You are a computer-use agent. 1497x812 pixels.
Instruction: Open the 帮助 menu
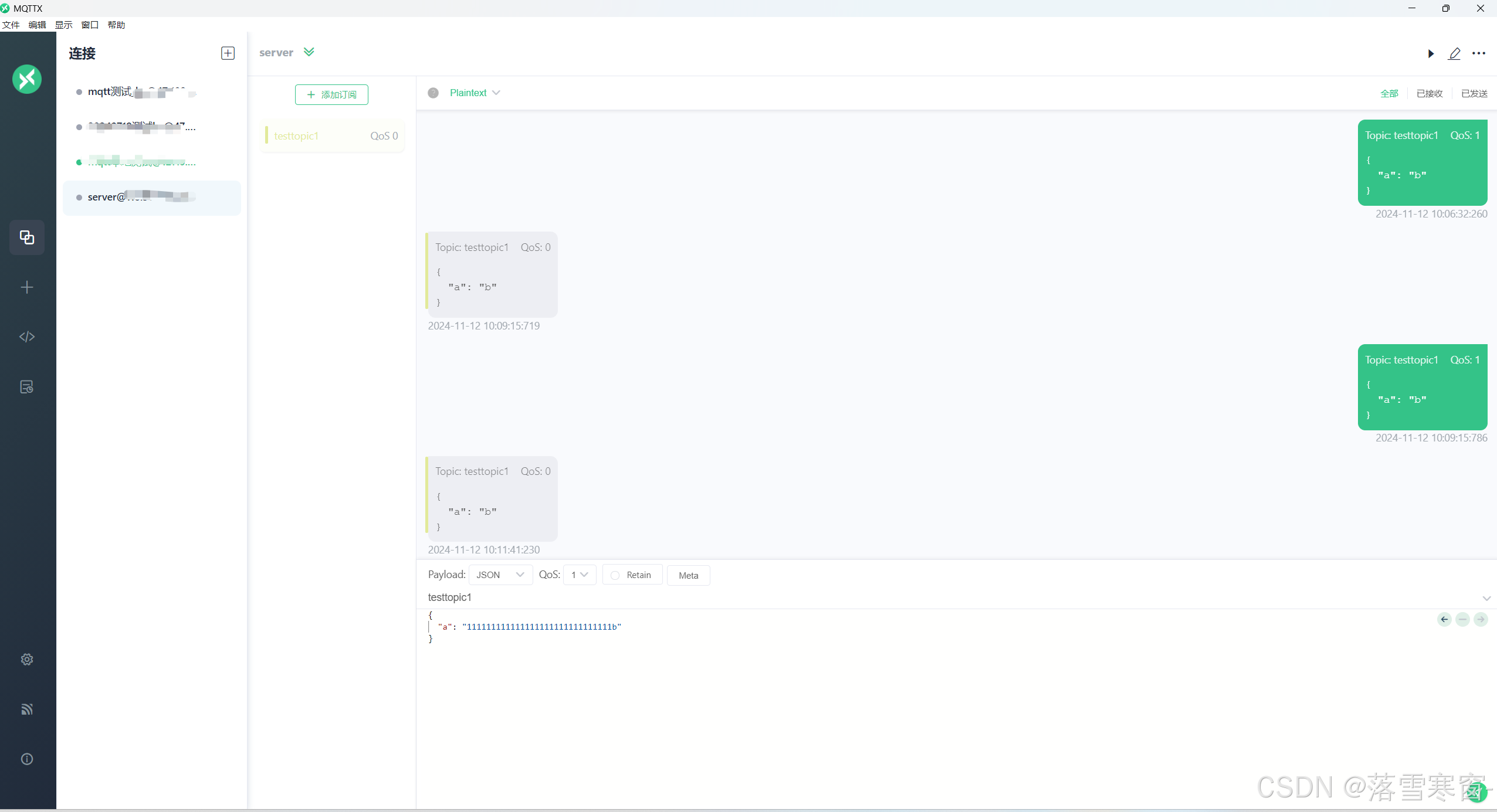(x=116, y=25)
